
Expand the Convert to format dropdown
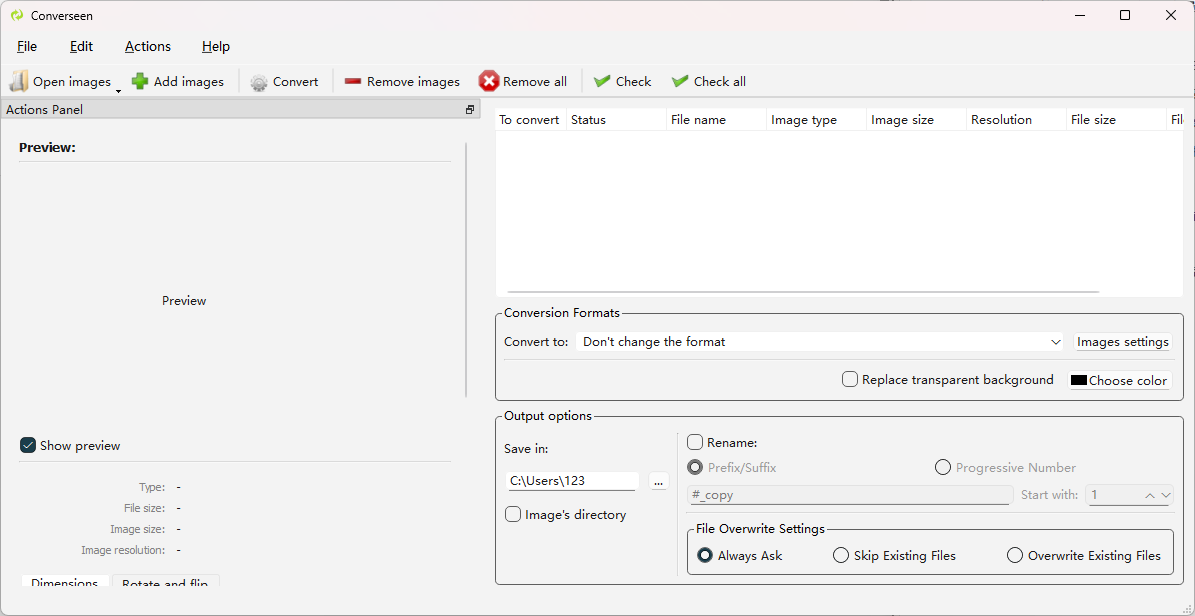[1056, 342]
